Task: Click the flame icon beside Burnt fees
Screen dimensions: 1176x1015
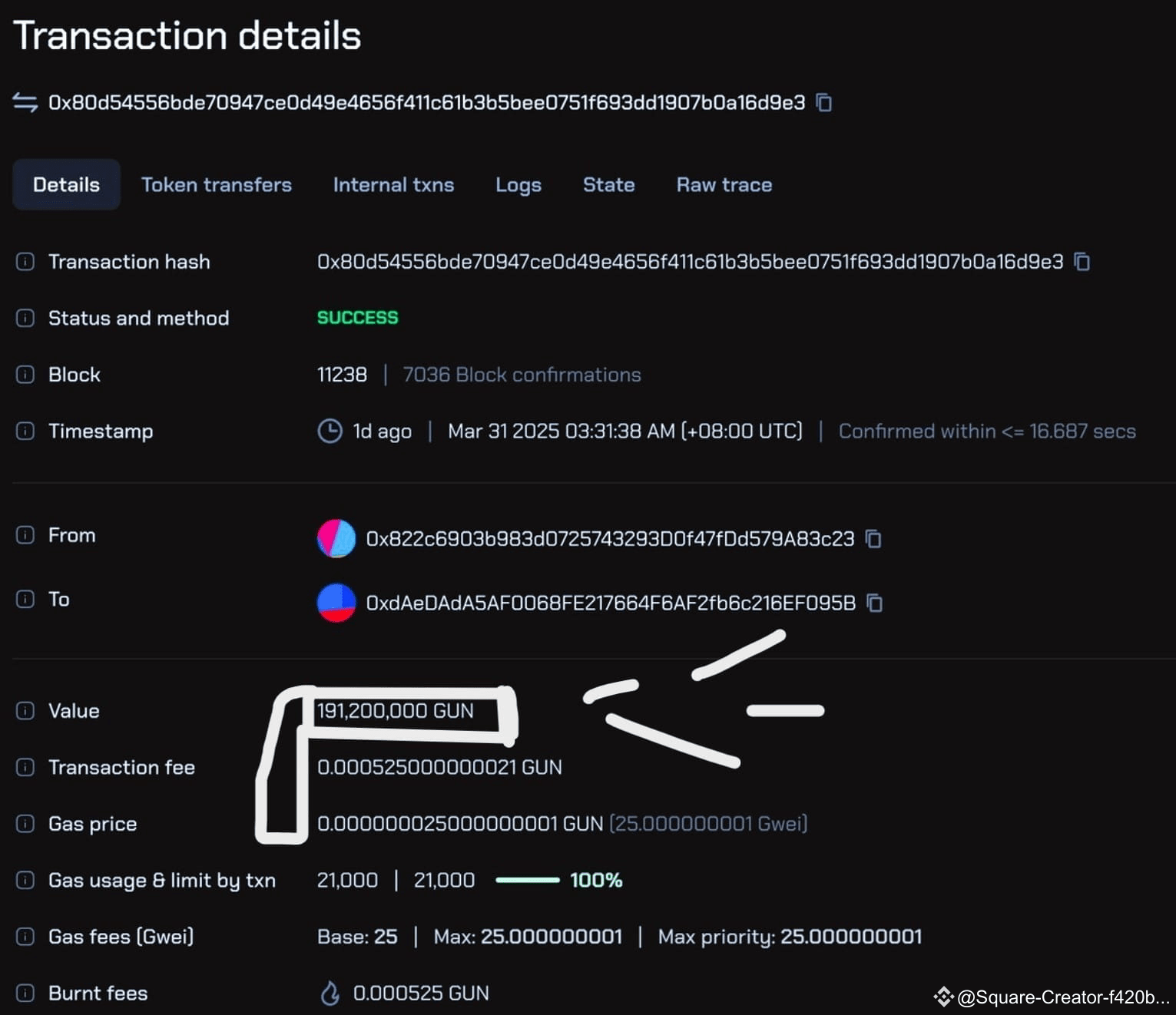Action: (x=330, y=993)
